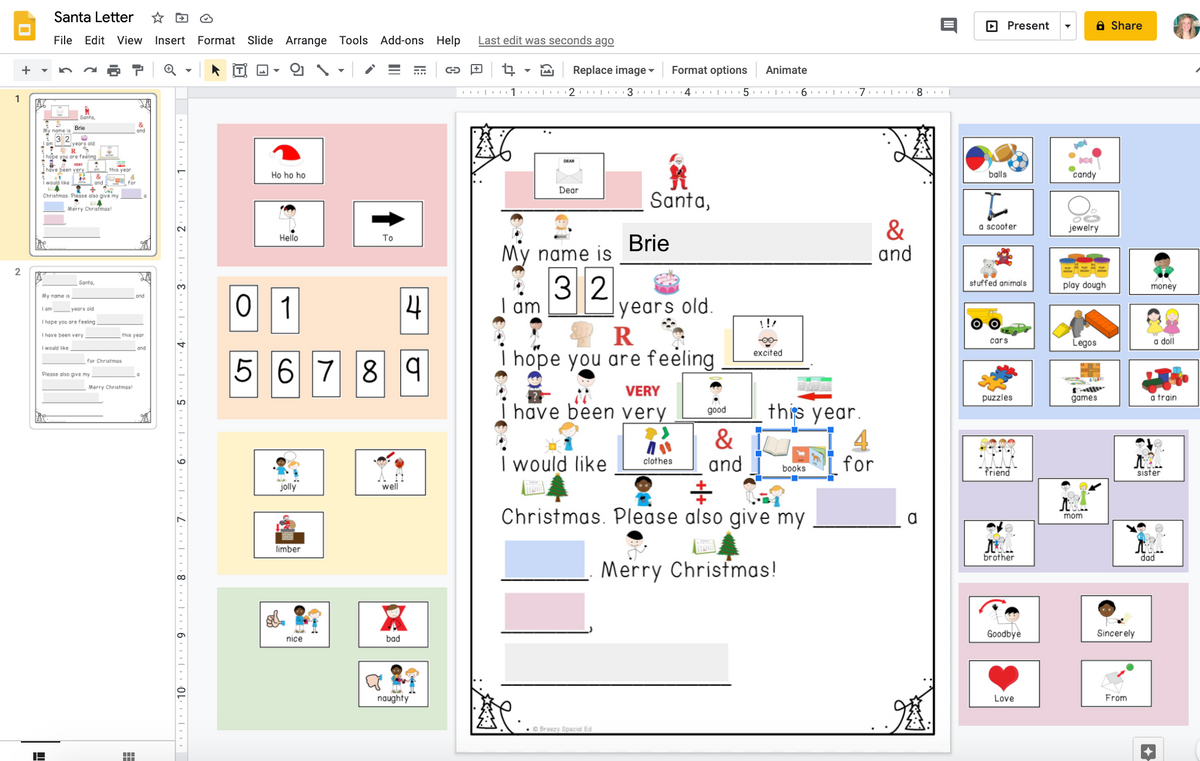Activate the Text box tool
The width and height of the screenshot is (1200, 761).
(240, 70)
